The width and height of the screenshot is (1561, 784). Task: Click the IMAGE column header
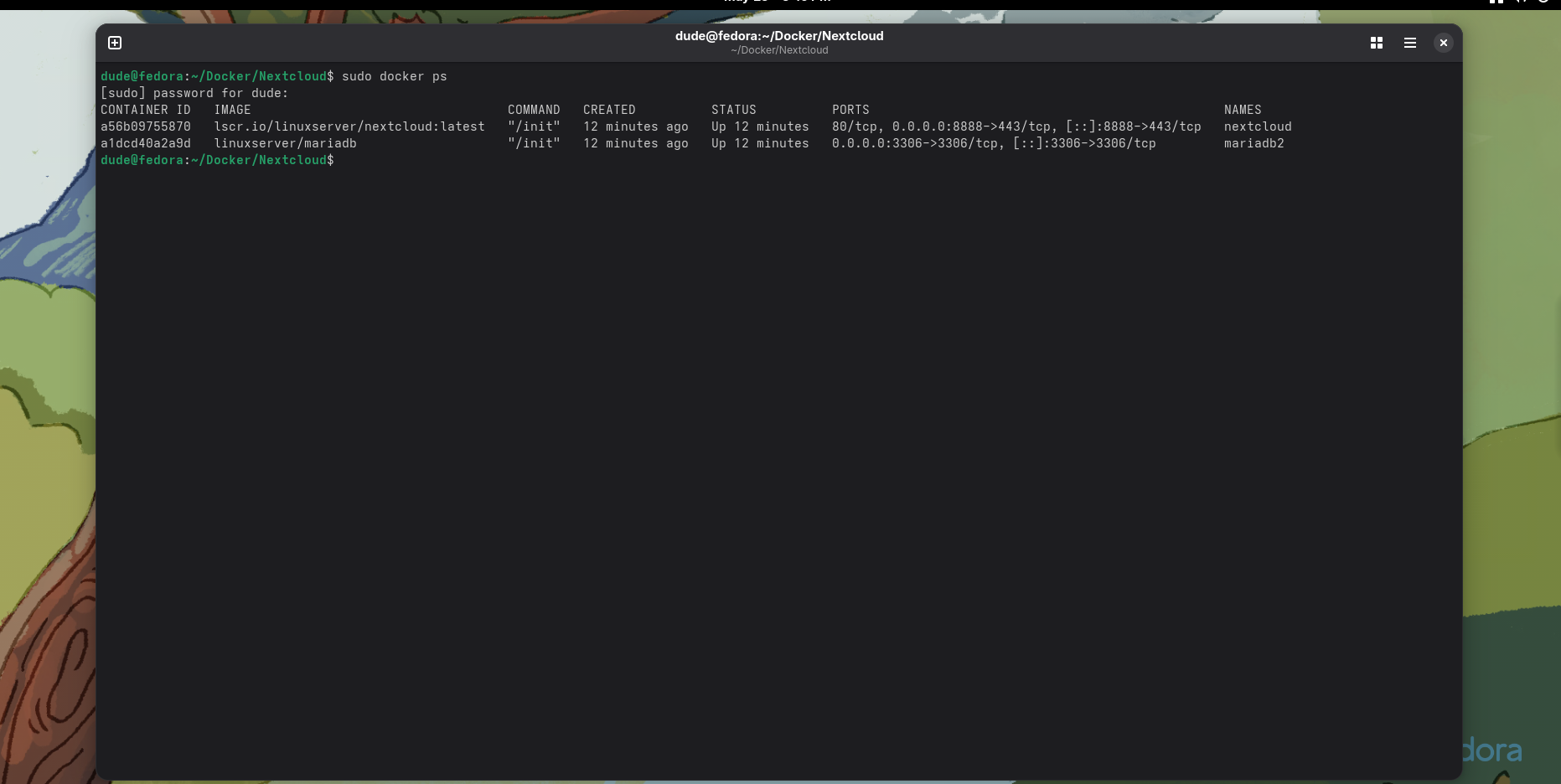coord(232,110)
